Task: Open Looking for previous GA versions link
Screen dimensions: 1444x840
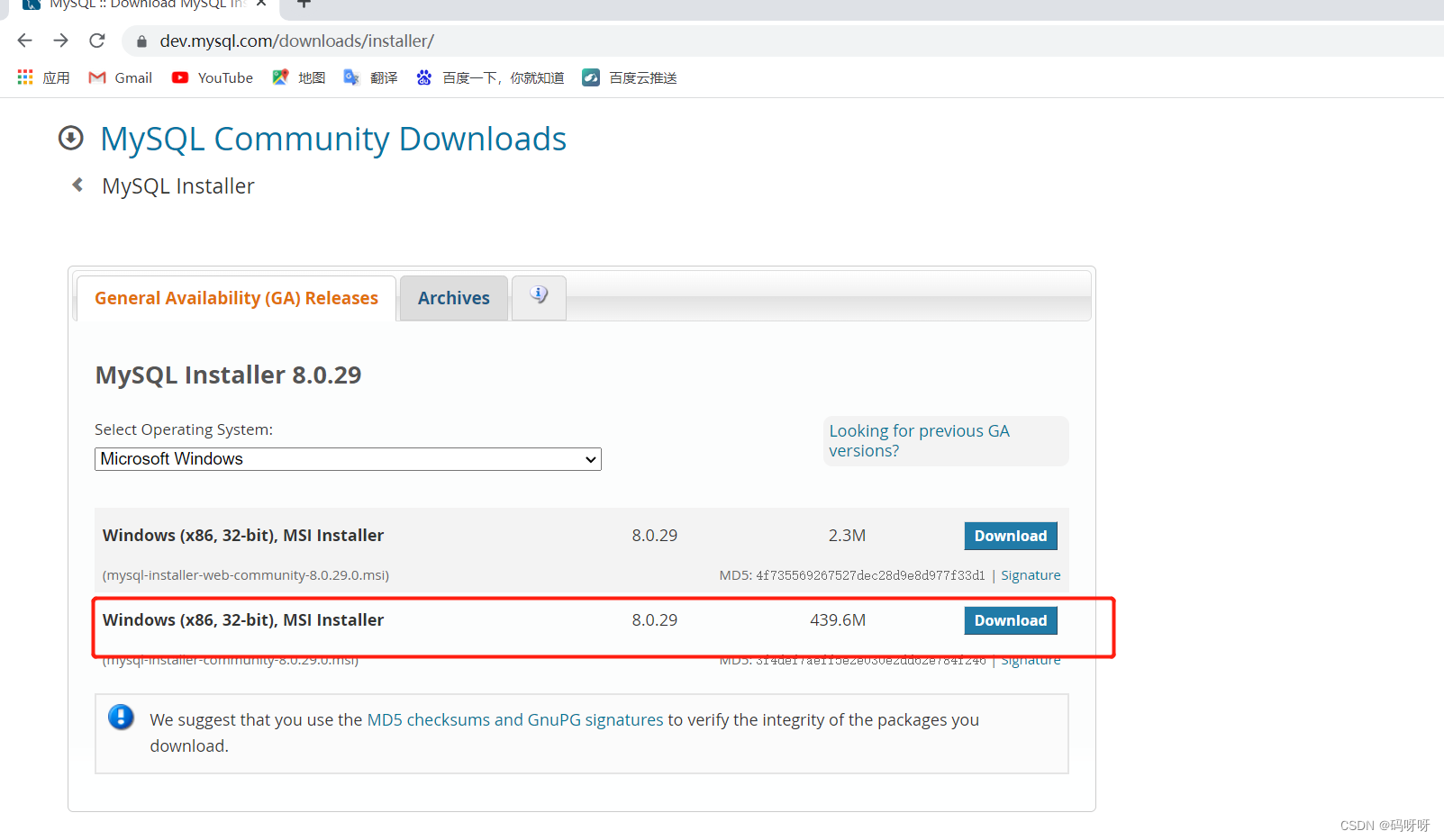Action: 919,441
